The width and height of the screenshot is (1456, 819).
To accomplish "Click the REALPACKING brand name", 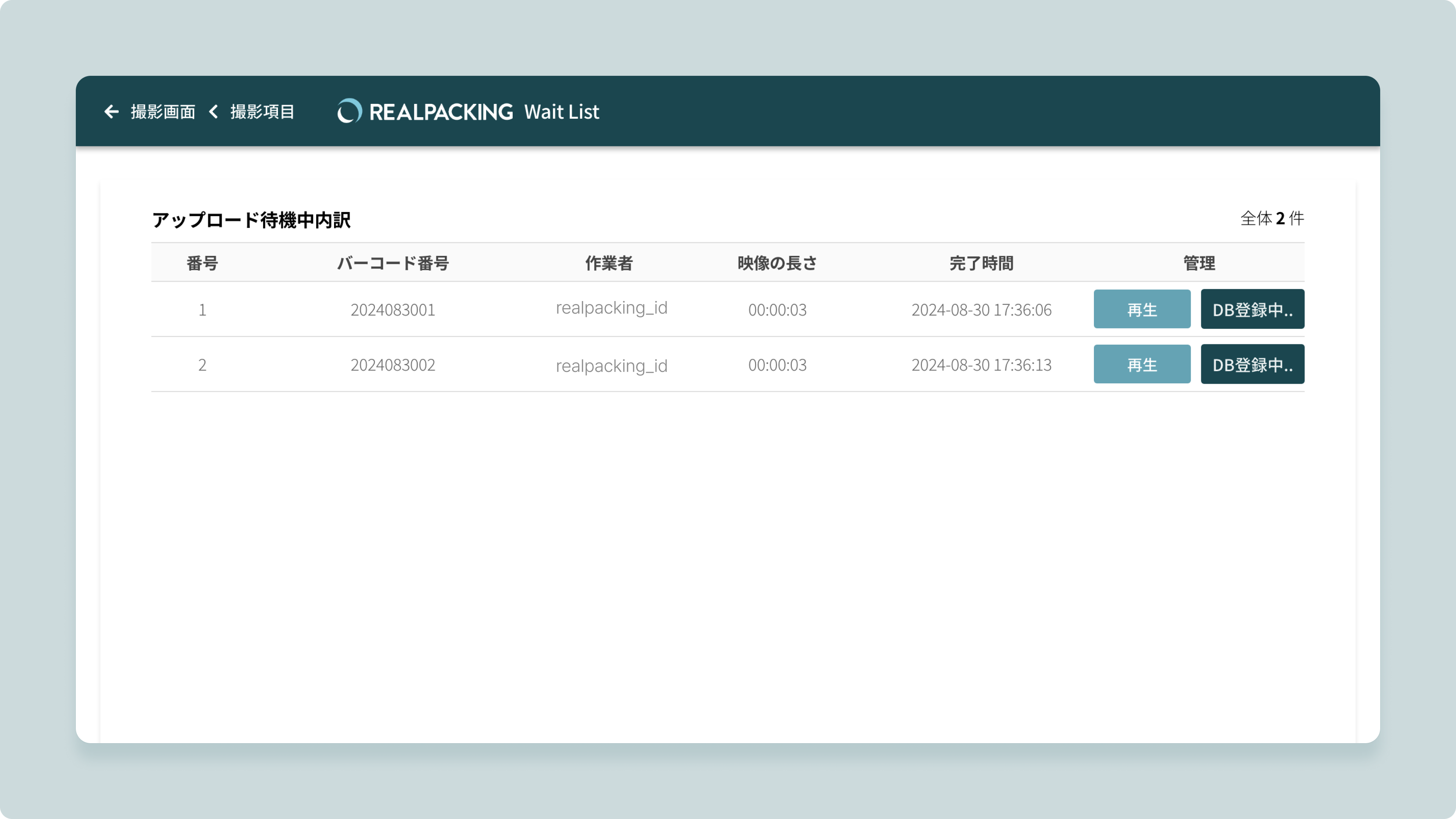I will (x=441, y=111).
